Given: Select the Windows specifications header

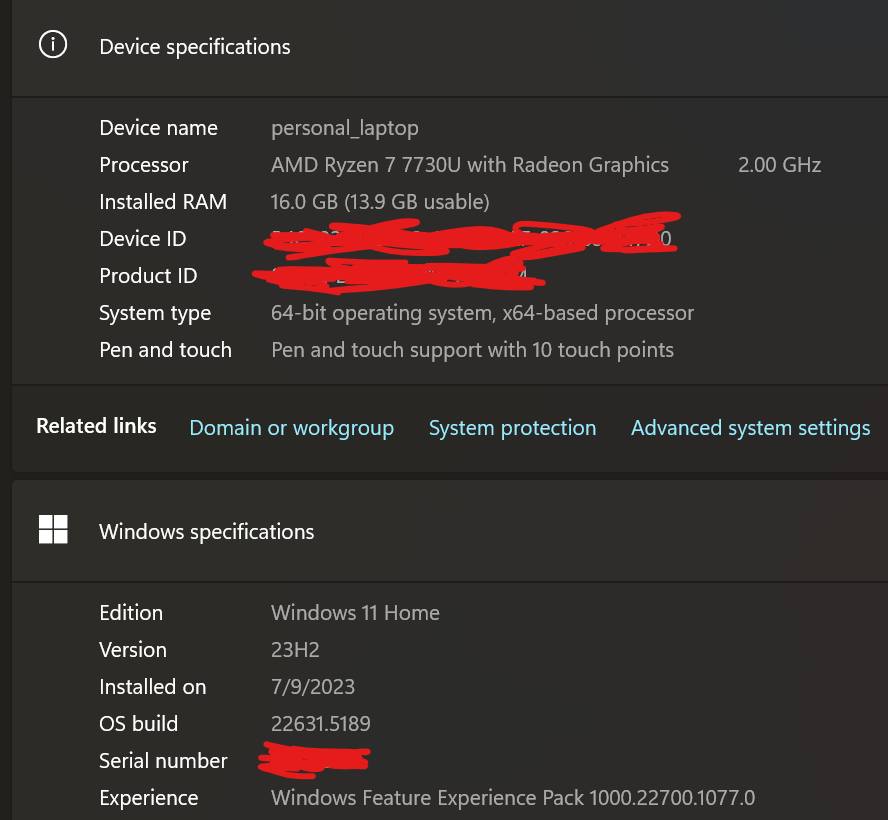Looking at the screenshot, I should click(207, 532).
